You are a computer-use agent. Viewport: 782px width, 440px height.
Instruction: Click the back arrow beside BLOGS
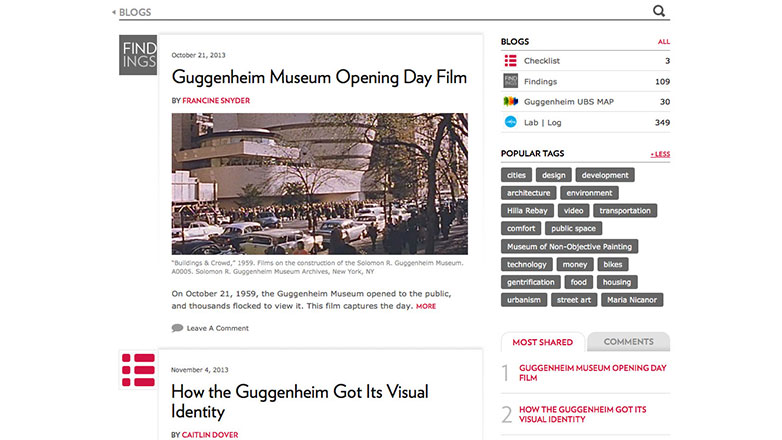click(114, 12)
